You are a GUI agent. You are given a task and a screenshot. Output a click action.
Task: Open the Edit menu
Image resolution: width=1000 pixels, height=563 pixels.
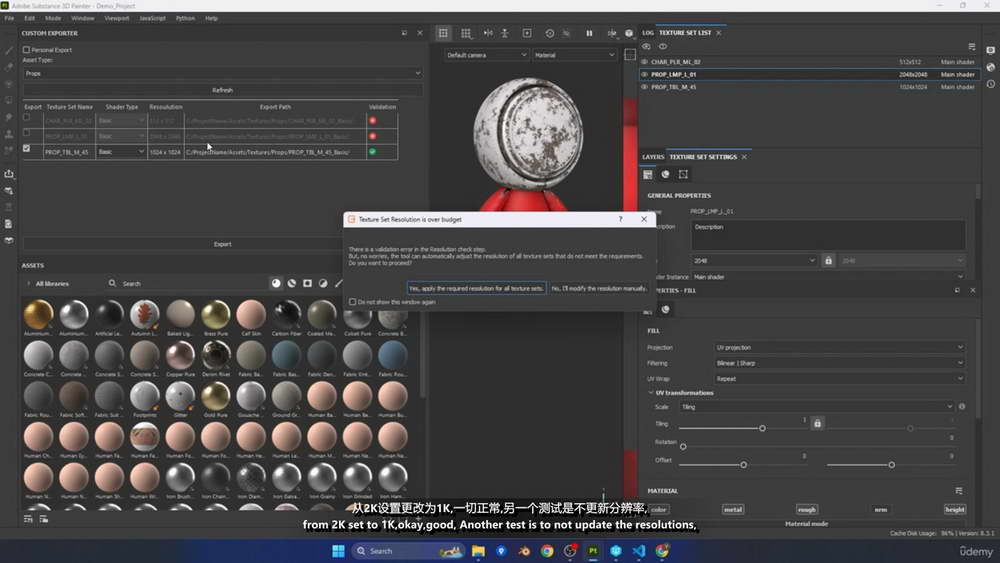pos(29,18)
